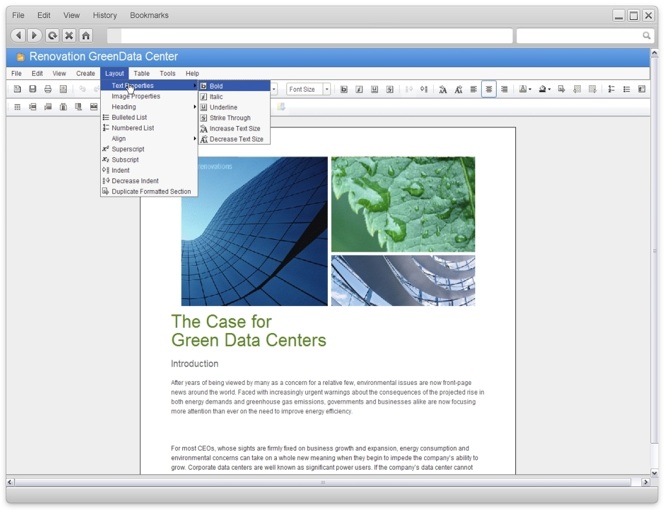The width and height of the screenshot is (664, 515).
Task: Click the Indent toolbar icon
Action: [x=424, y=89]
